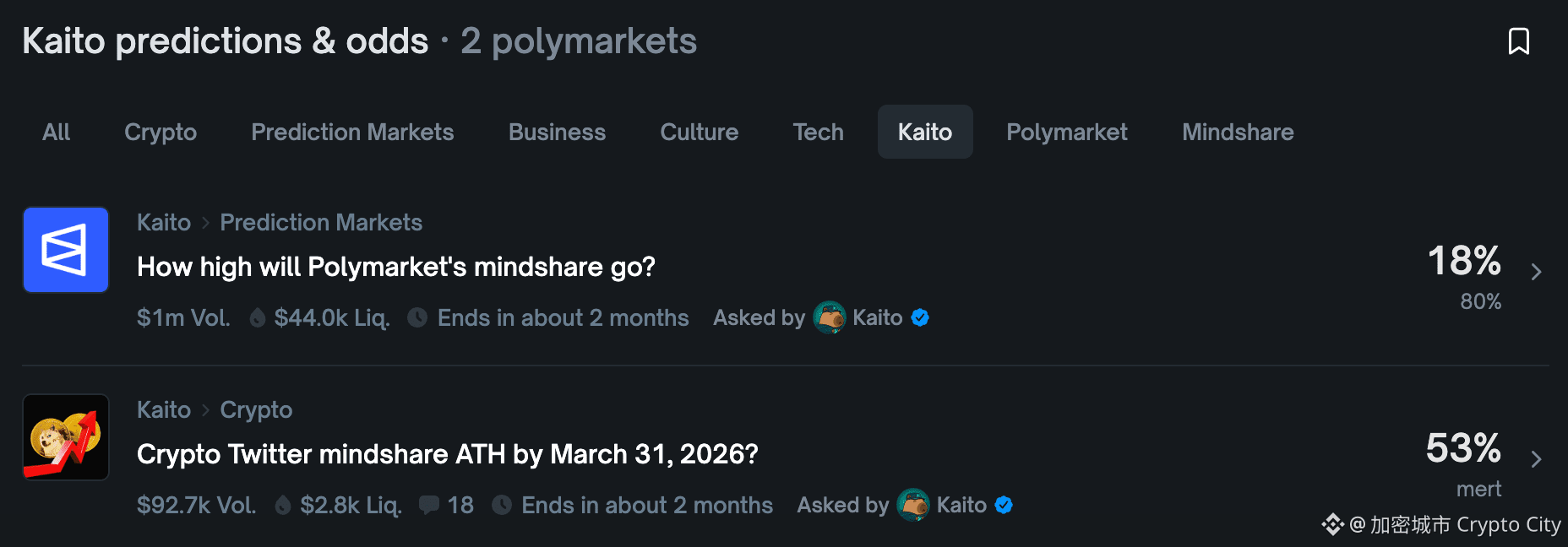Expand the Polymarket mindshare market chevron
This screenshot has width=1568, height=547.
tap(1536, 272)
